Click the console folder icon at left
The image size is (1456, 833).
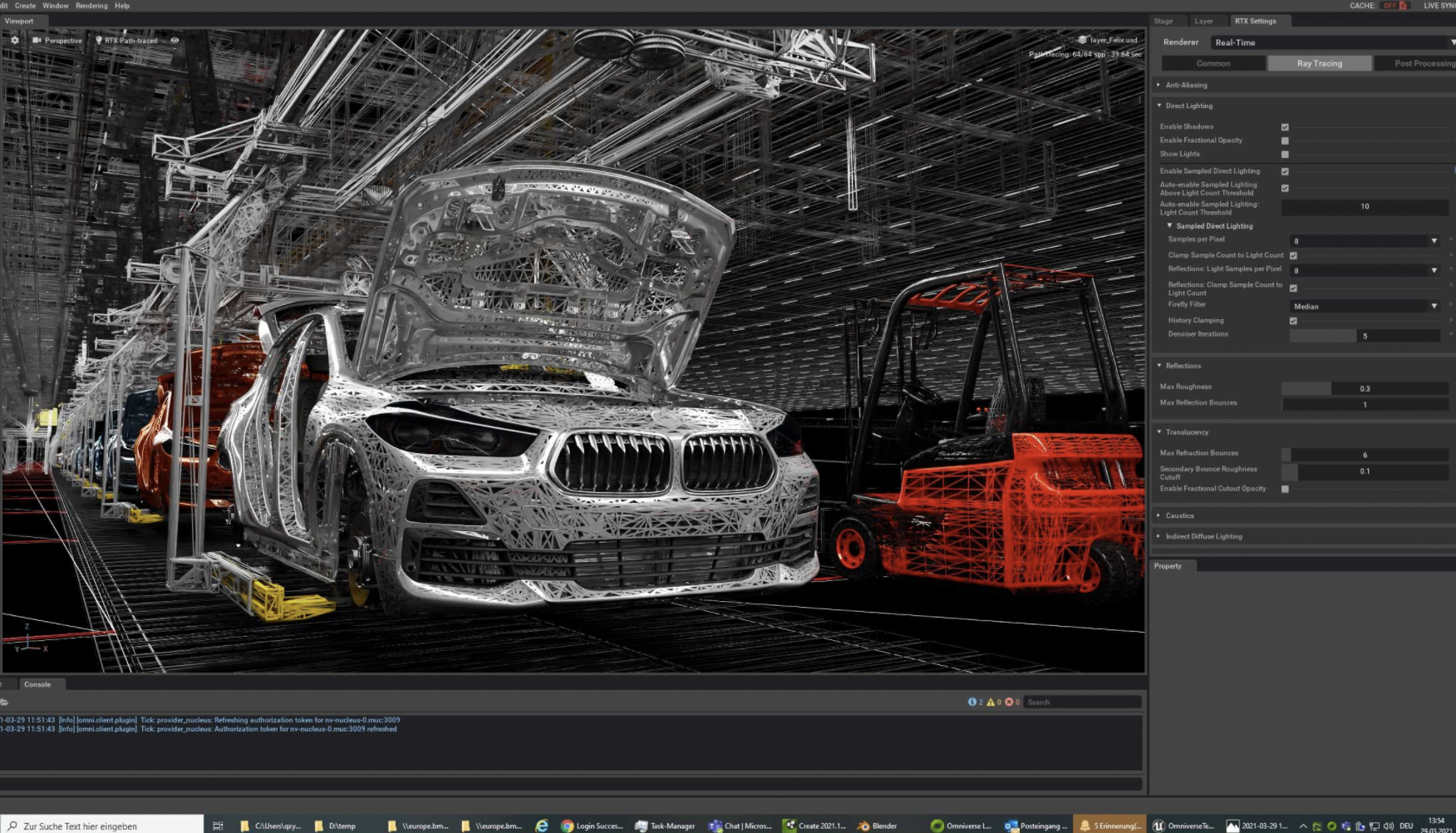point(4,702)
